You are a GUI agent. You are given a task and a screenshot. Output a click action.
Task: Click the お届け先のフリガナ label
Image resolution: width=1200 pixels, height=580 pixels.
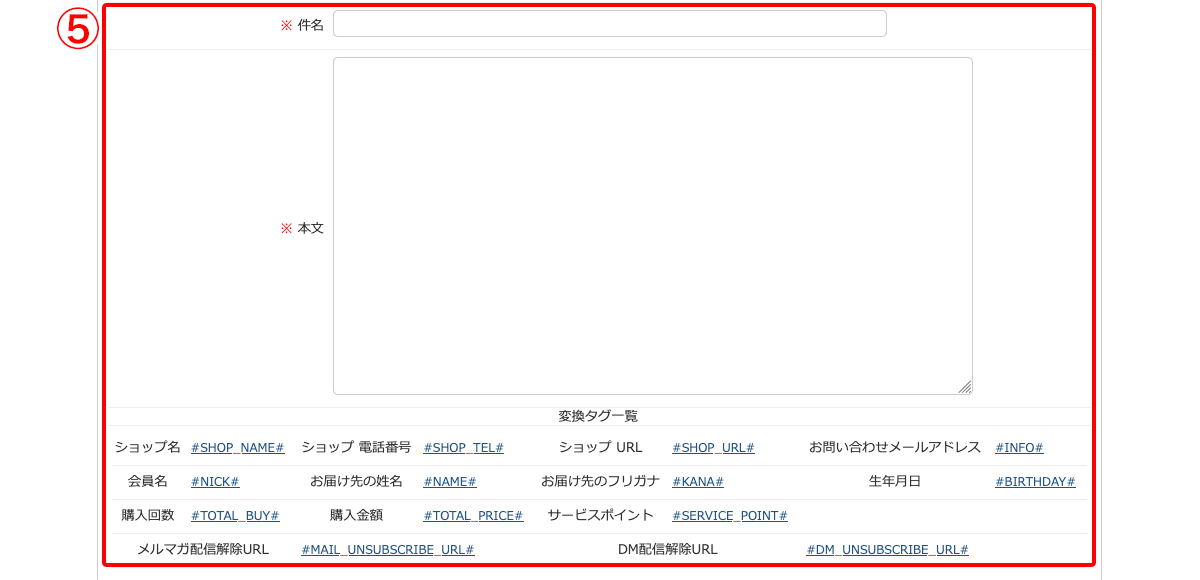point(600,481)
